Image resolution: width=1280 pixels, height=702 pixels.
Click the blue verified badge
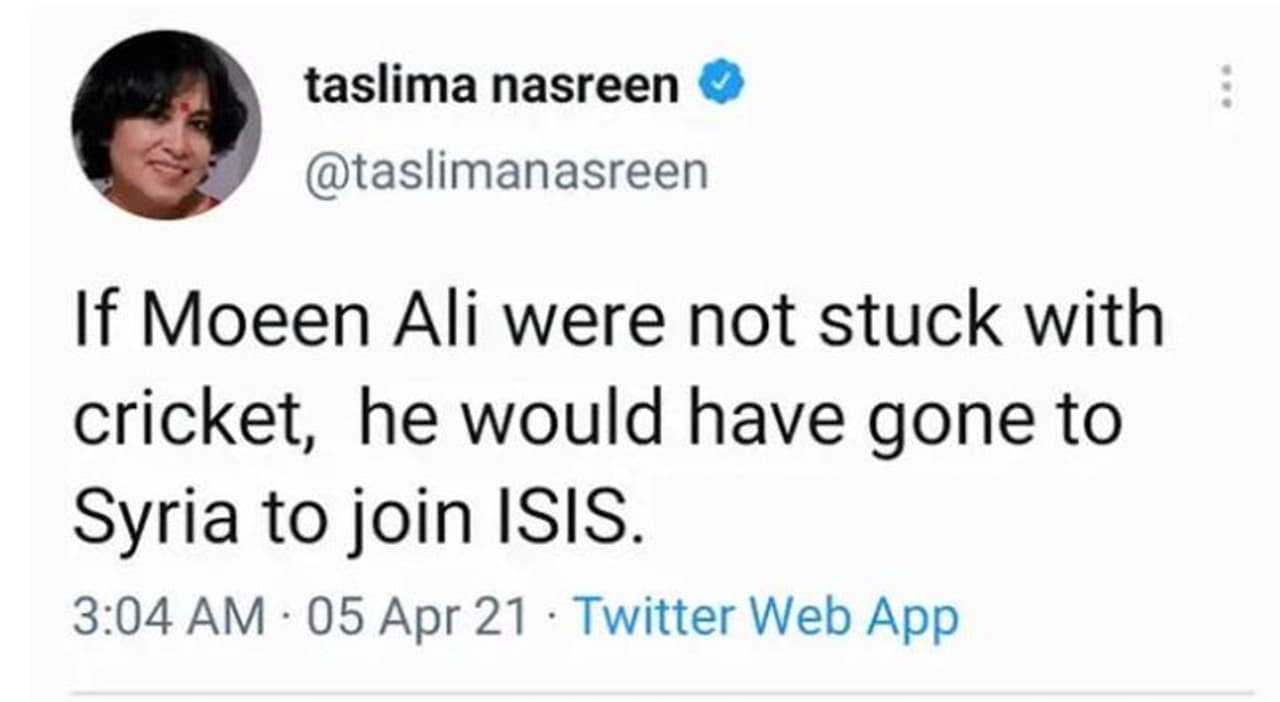[721, 84]
